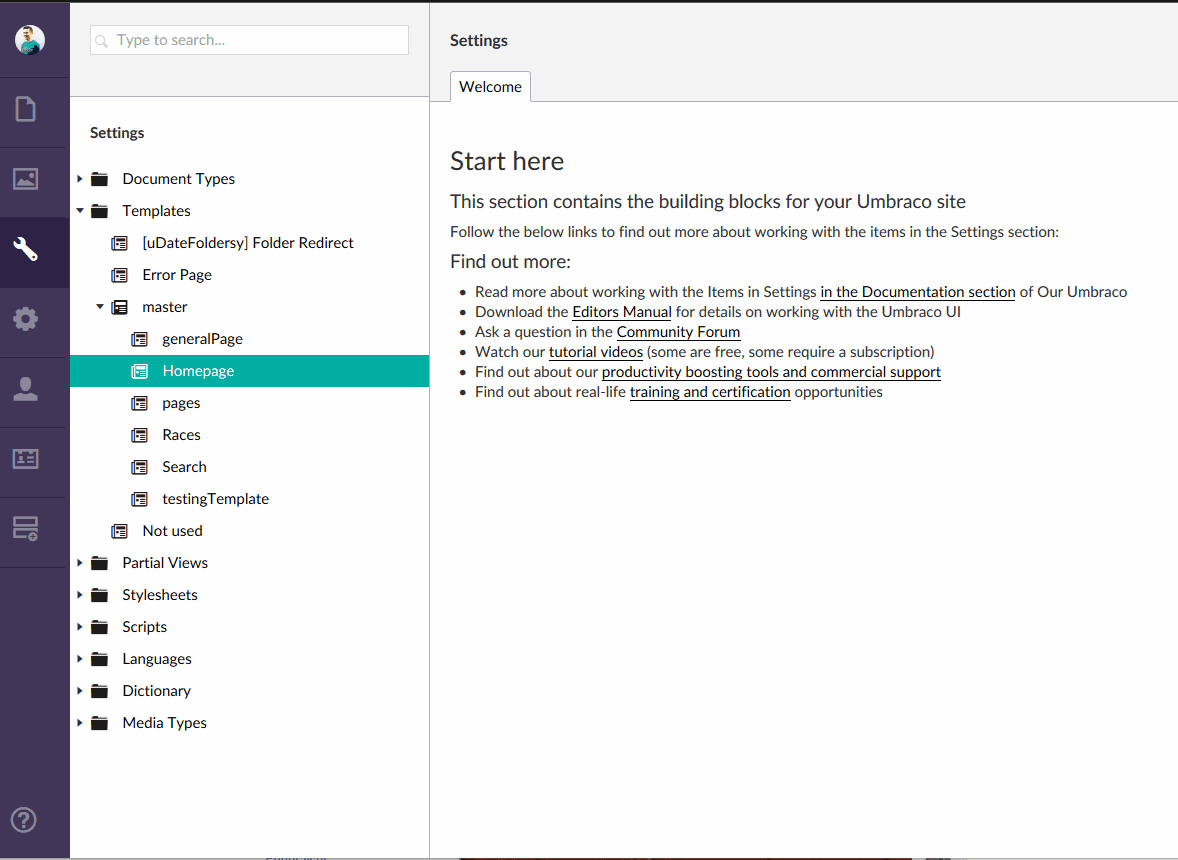Expand the Media Types arrow

coord(80,723)
